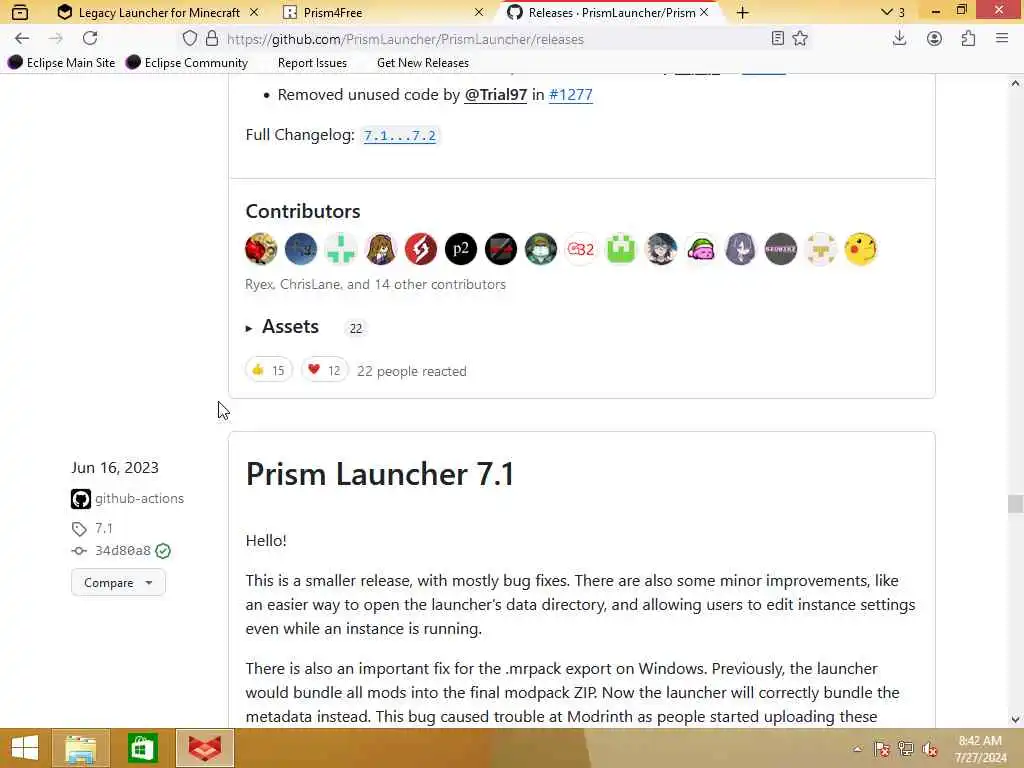This screenshot has height=768, width=1024.
Task: Open the Windows Store taskbar icon
Action: coord(142,748)
